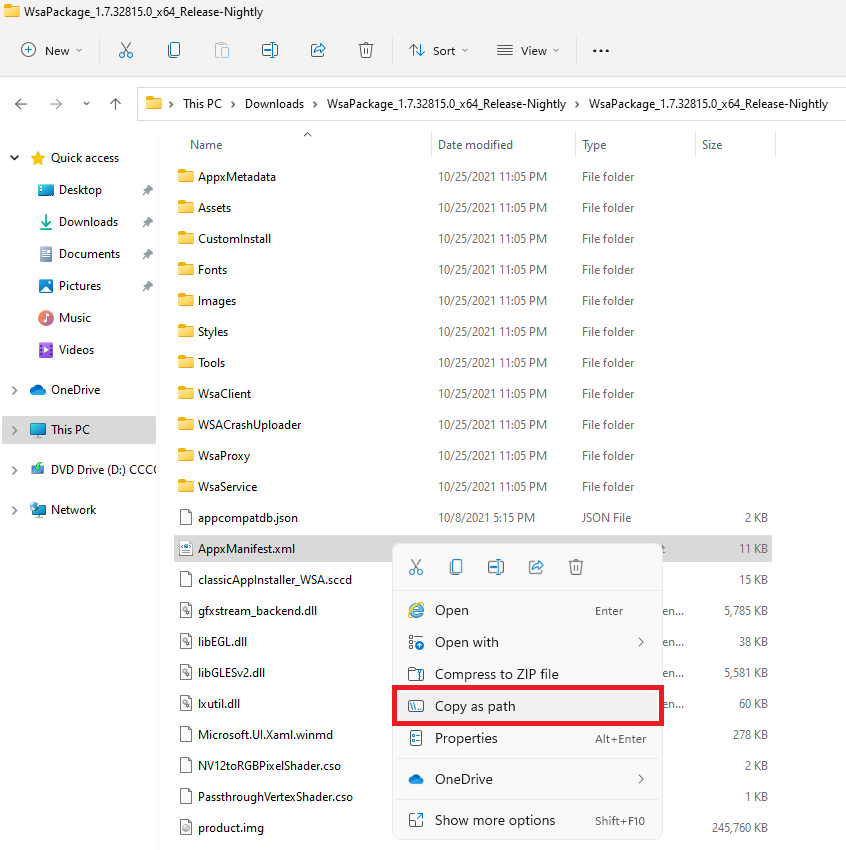The width and height of the screenshot is (846, 850).
Task: Select the Fonts folder
Action: point(212,269)
